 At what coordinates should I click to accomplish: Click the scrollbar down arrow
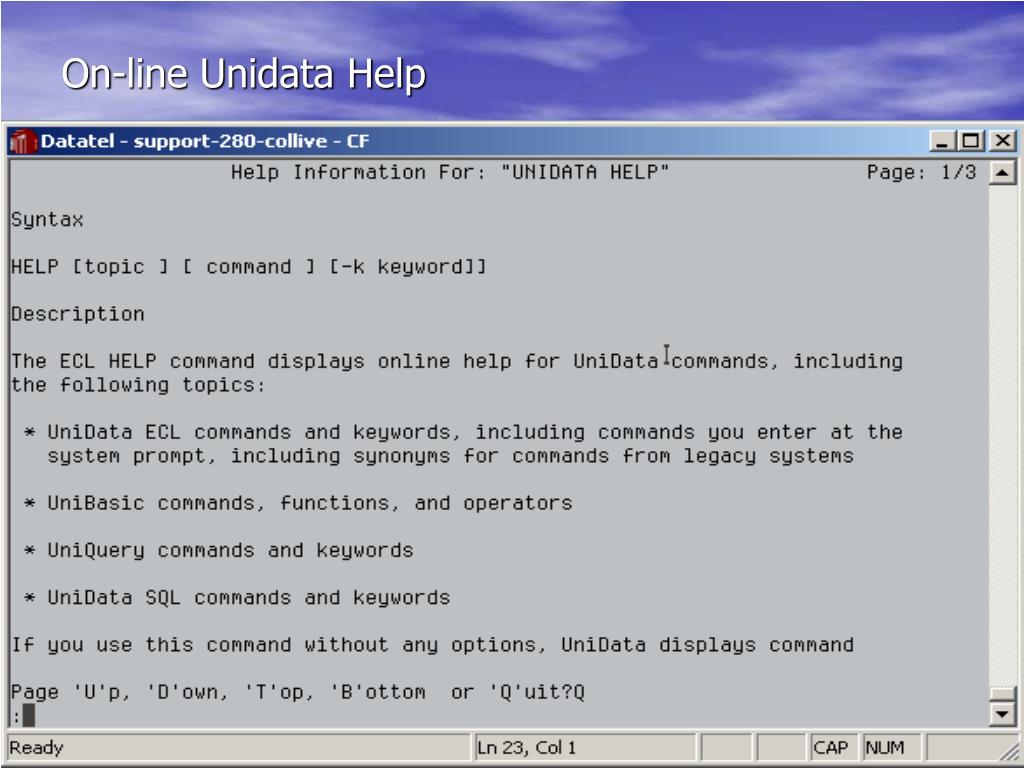(1002, 714)
